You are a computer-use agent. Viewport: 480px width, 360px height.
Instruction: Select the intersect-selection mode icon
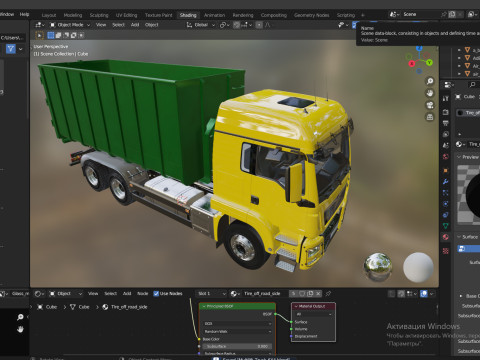(x=81, y=35)
